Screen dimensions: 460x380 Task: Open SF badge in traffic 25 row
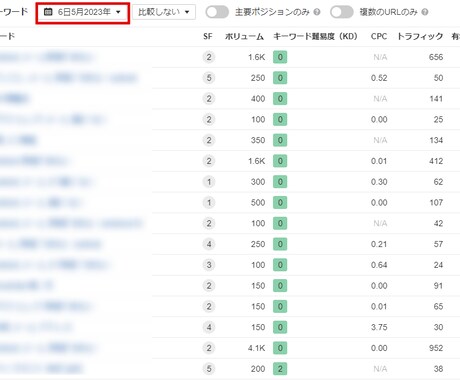209,119
